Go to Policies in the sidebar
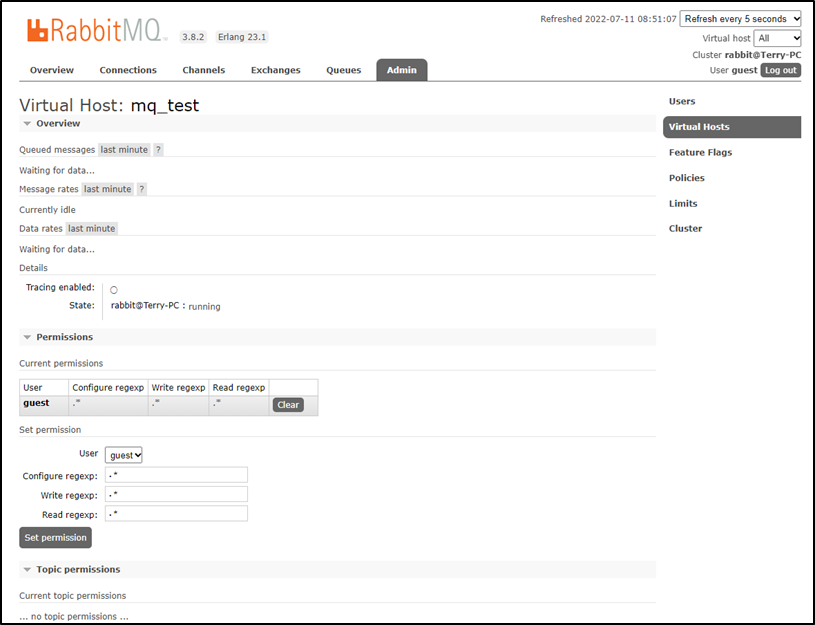Screen dimensions: 815x625 [x=687, y=178]
